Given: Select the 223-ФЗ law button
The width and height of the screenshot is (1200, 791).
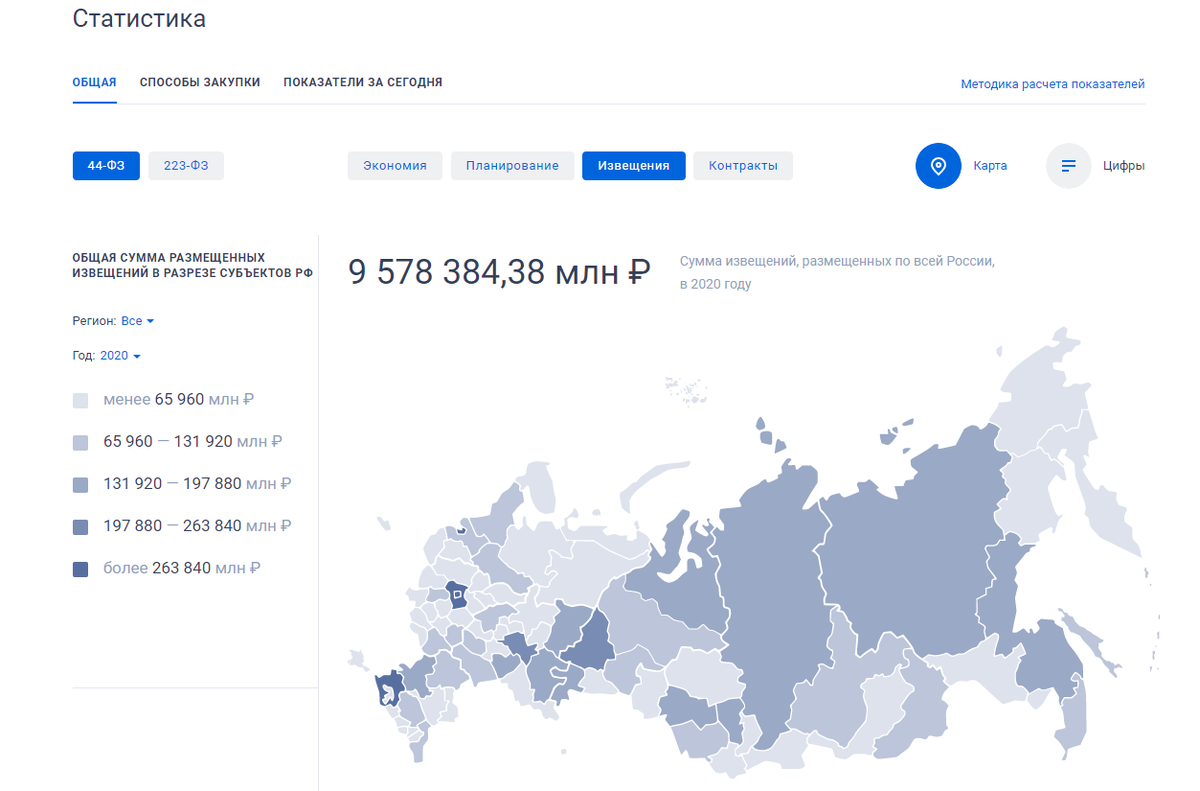Looking at the screenshot, I should point(186,166).
